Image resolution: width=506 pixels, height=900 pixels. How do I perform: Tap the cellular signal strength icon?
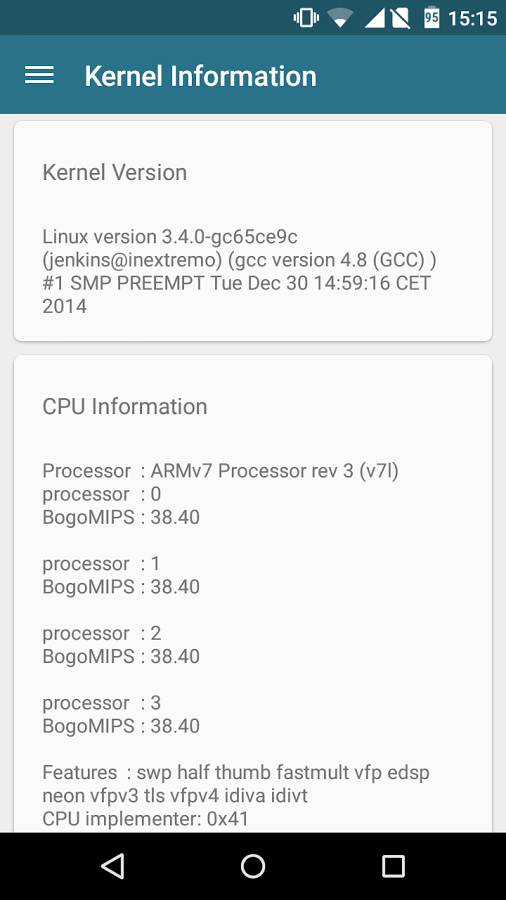tap(374, 18)
